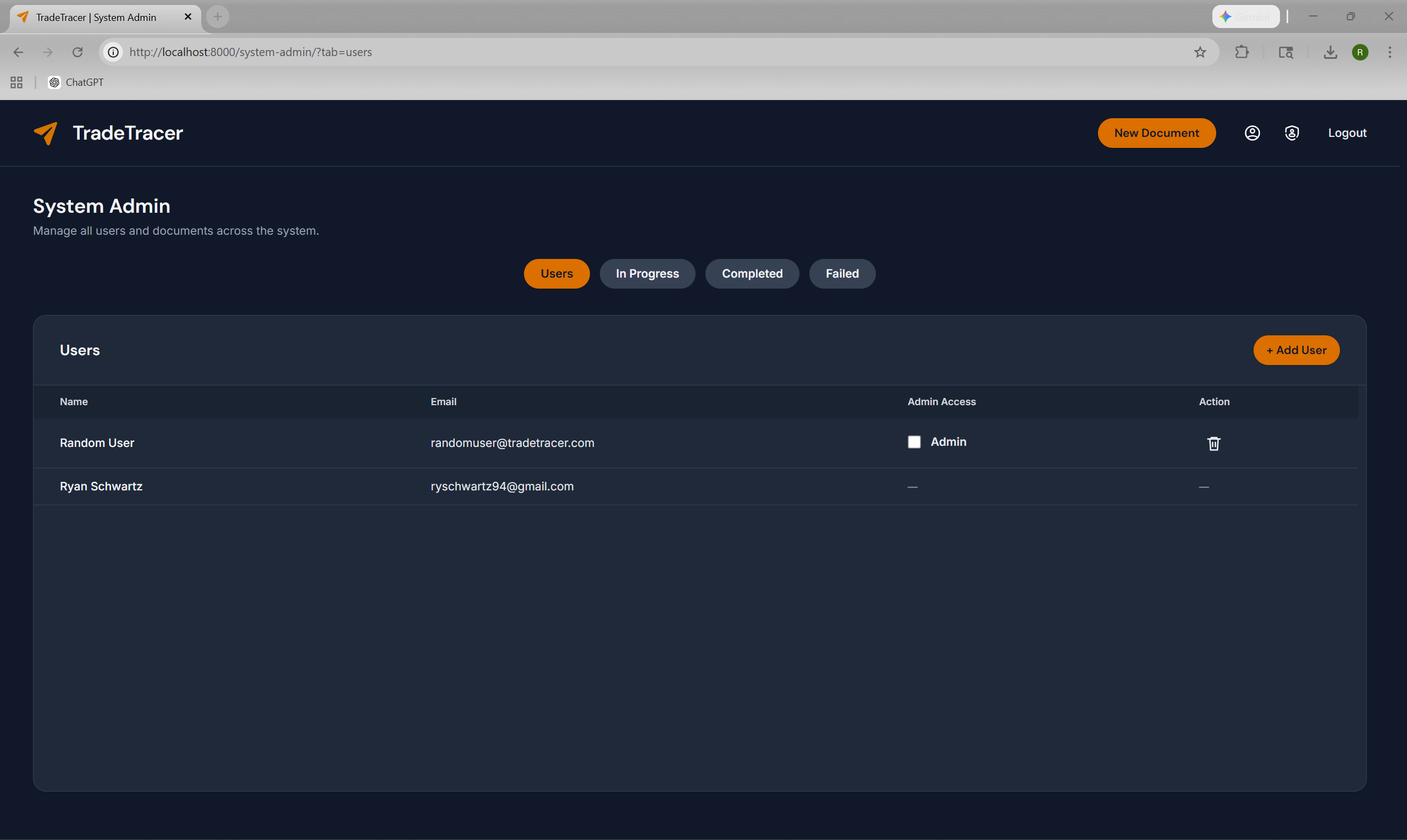The image size is (1407, 840).
Task: Click ryschwartz94@gmail.com email cell
Action: (502, 487)
